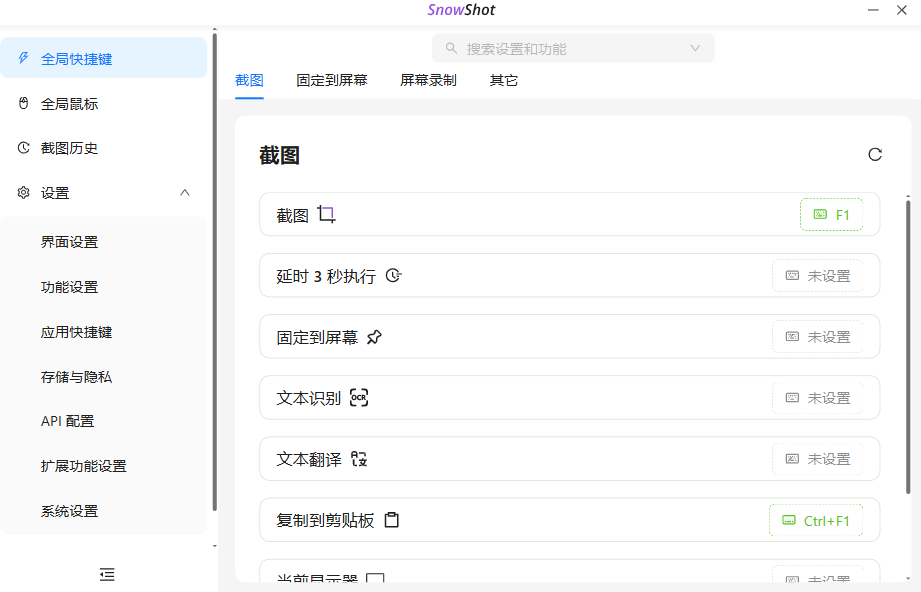Click the crop icon next to 截图 row
This screenshot has width=921, height=592.
327,214
